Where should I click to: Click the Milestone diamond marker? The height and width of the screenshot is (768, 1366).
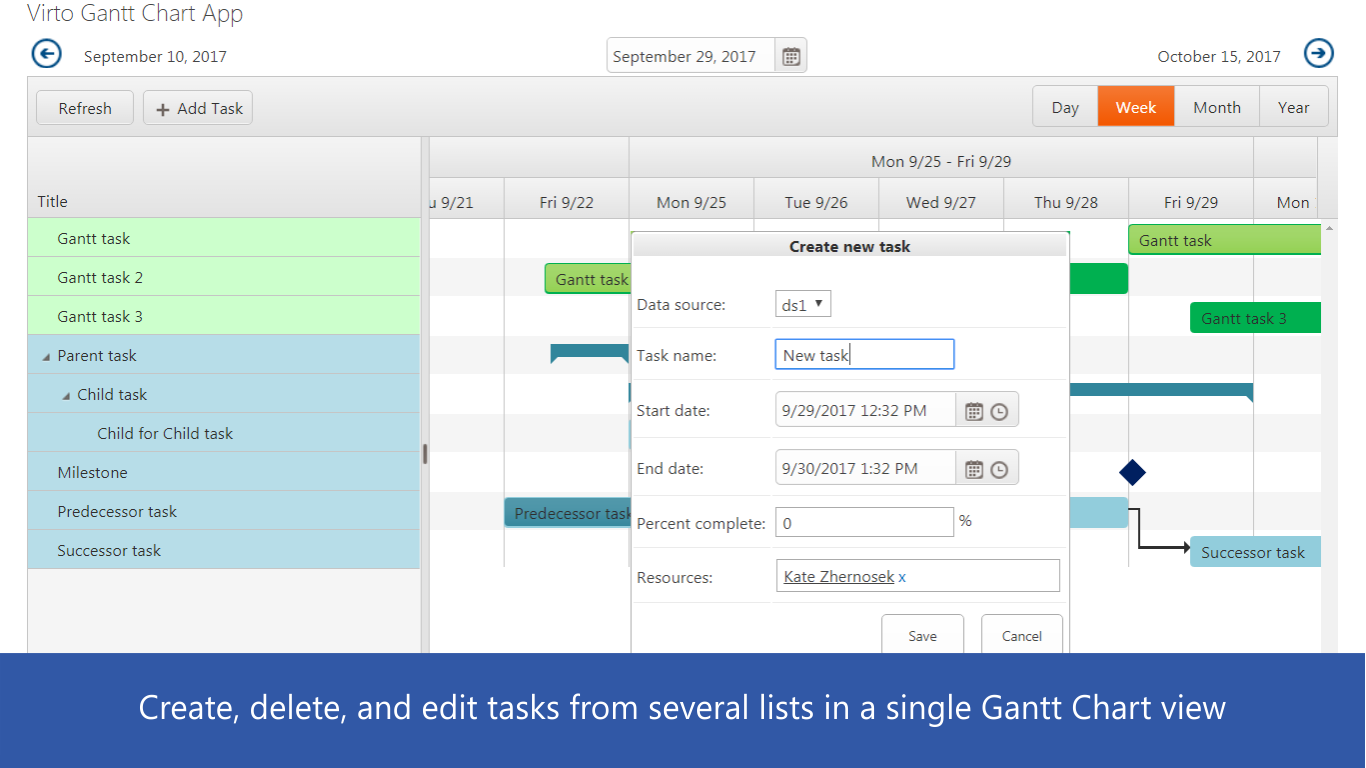pos(1132,472)
